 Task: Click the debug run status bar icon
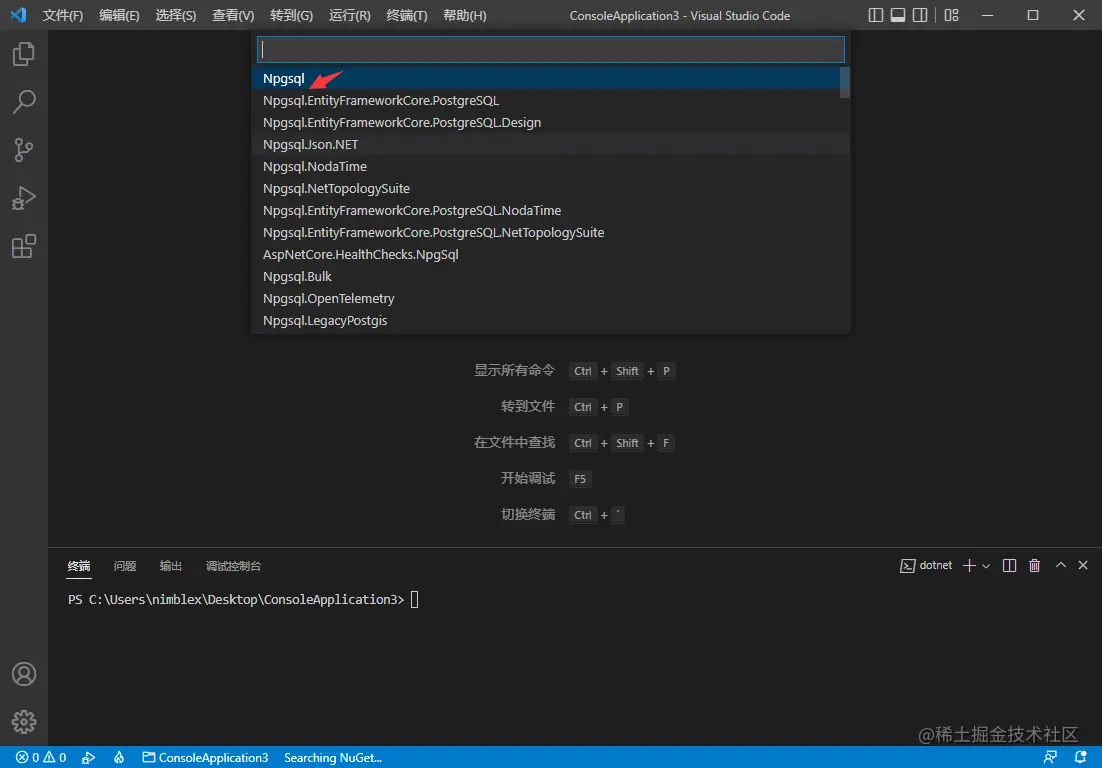89,757
